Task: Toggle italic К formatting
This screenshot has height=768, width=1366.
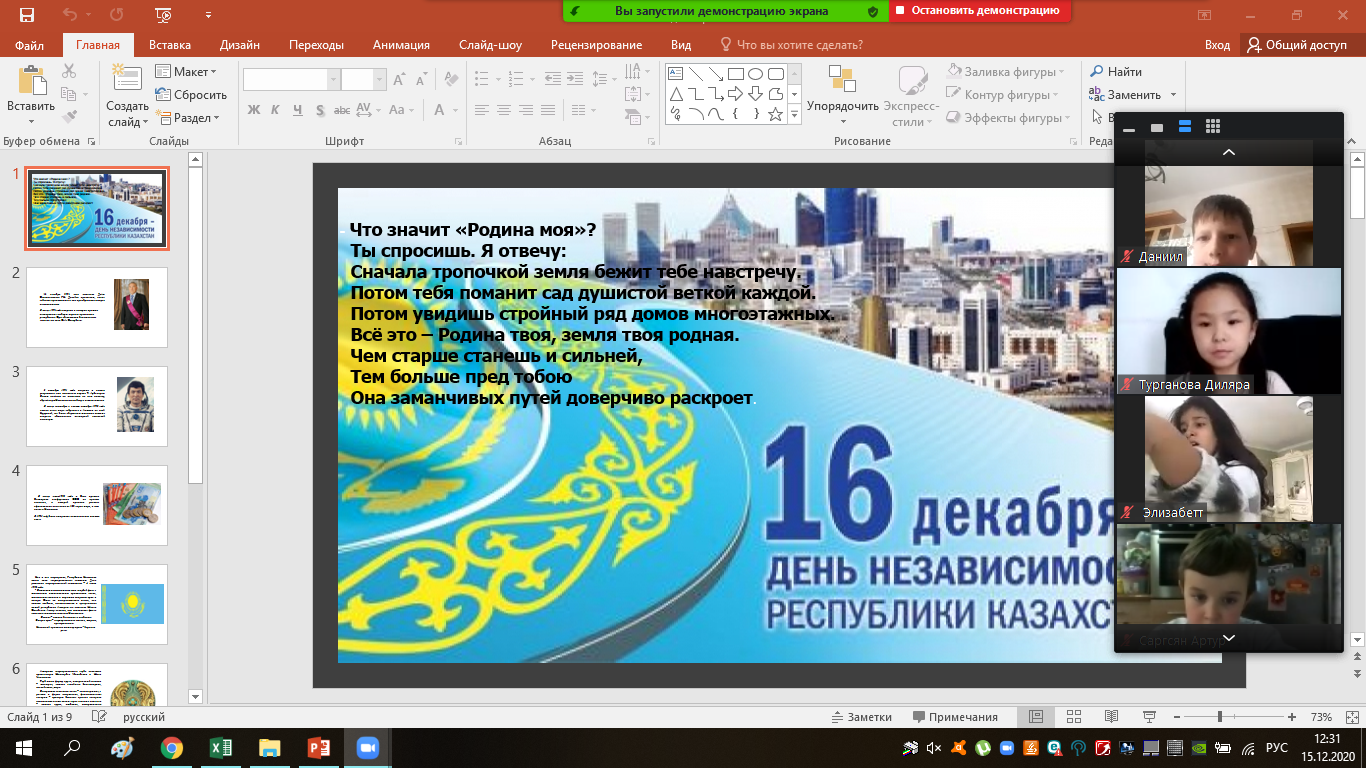Action: (276, 110)
